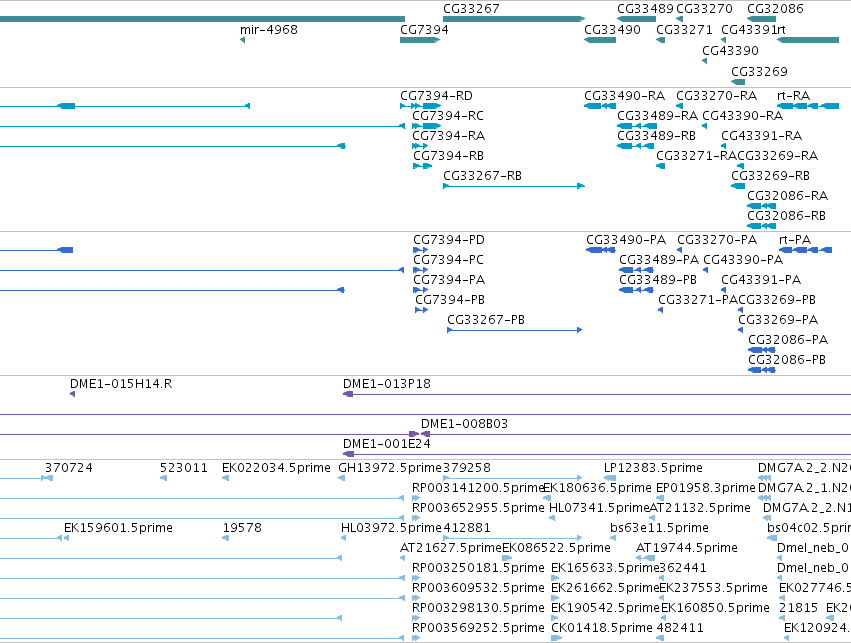Select EST EK159601.5prime
Screen dimensions: 851x643
coord(118,528)
